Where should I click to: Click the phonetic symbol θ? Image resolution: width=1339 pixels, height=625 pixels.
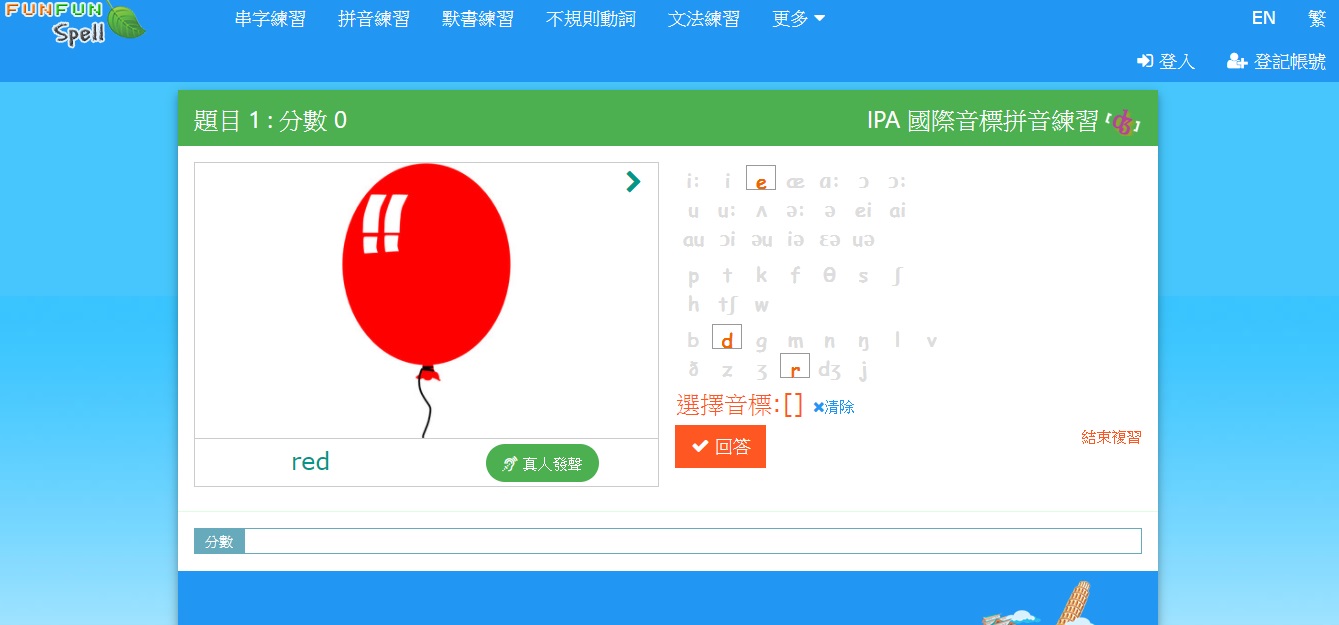pos(829,275)
